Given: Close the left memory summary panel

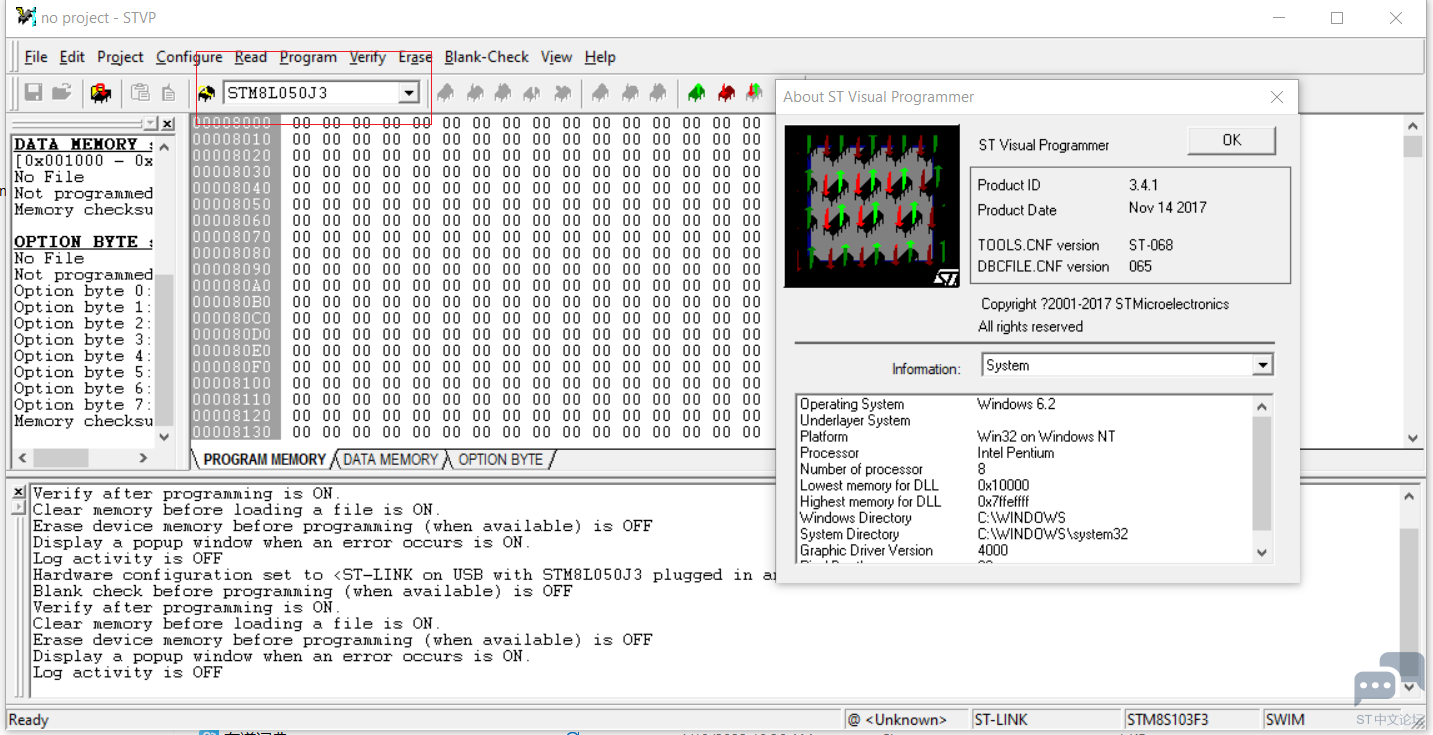Looking at the screenshot, I should tap(167, 124).
